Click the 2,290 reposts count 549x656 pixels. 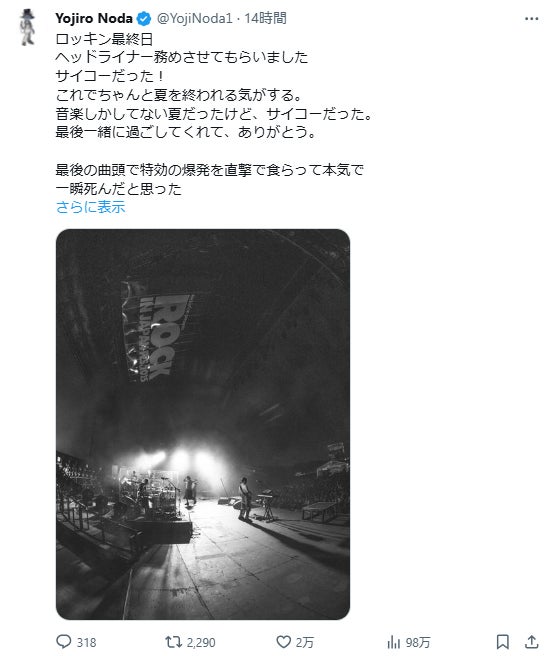[x=201, y=642]
